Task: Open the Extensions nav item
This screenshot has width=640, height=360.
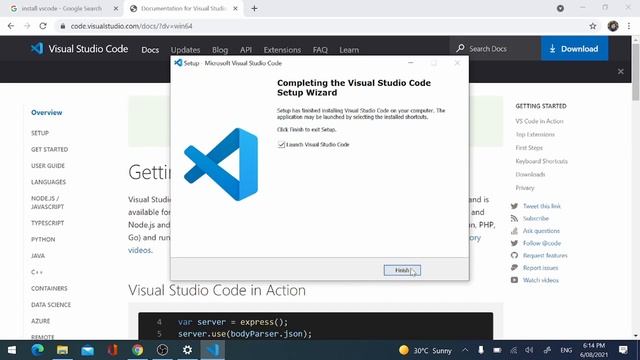Action: pos(282,50)
